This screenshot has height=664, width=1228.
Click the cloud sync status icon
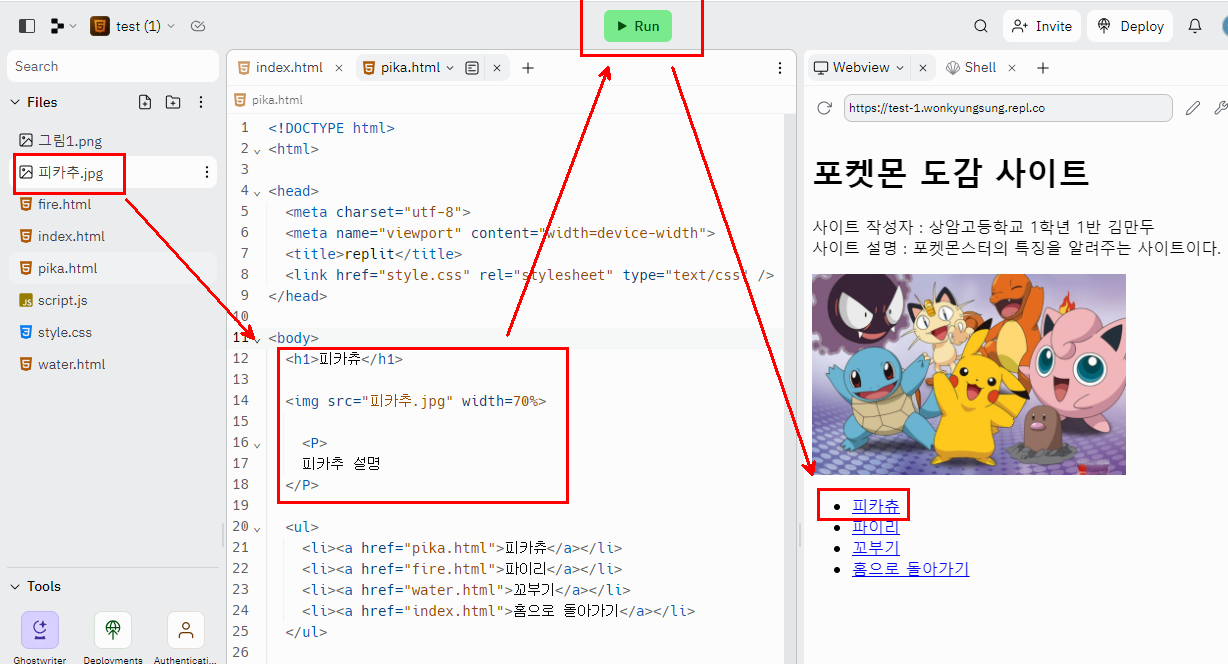click(198, 26)
